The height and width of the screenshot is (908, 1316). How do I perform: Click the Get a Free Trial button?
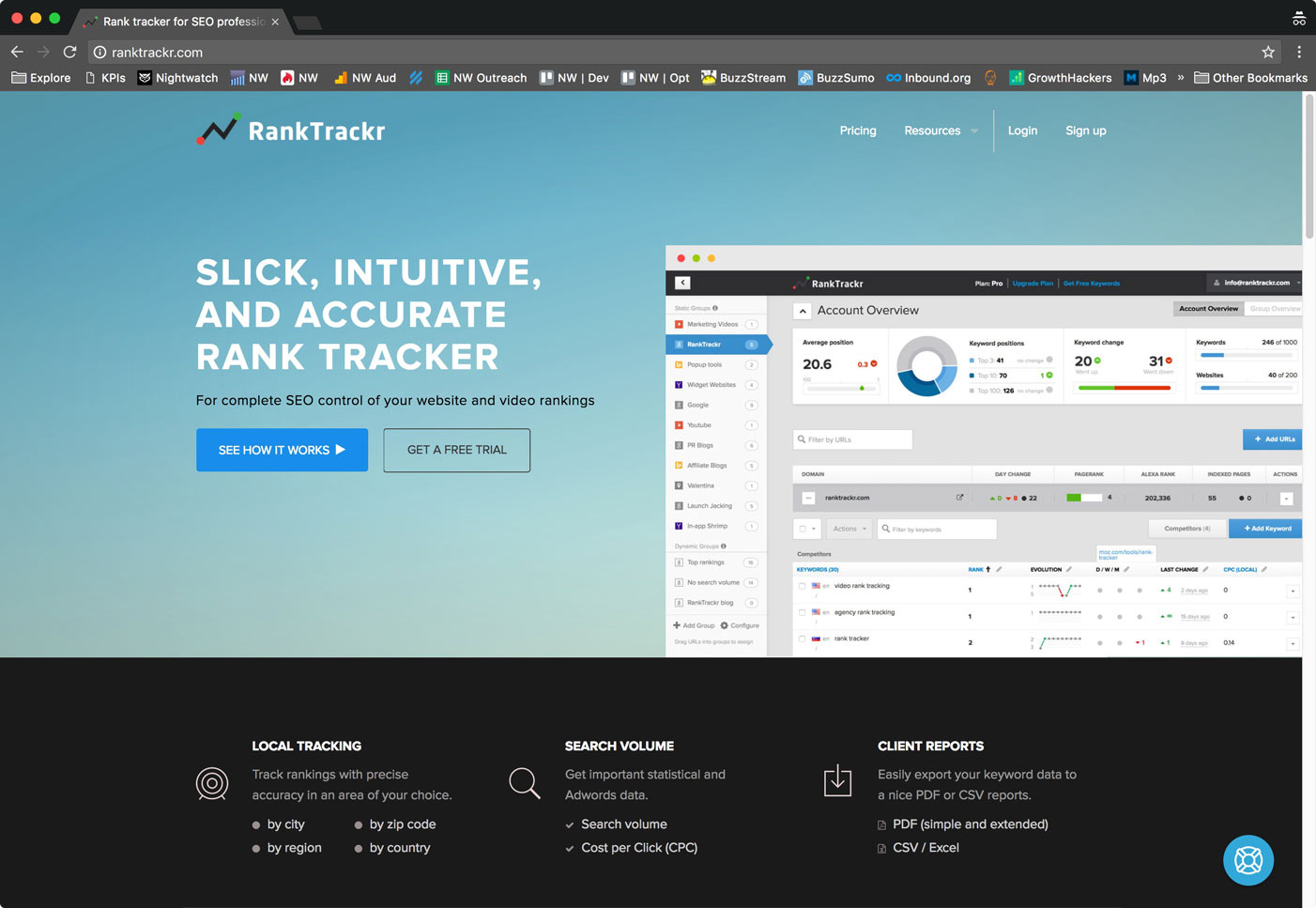tap(457, 450)
